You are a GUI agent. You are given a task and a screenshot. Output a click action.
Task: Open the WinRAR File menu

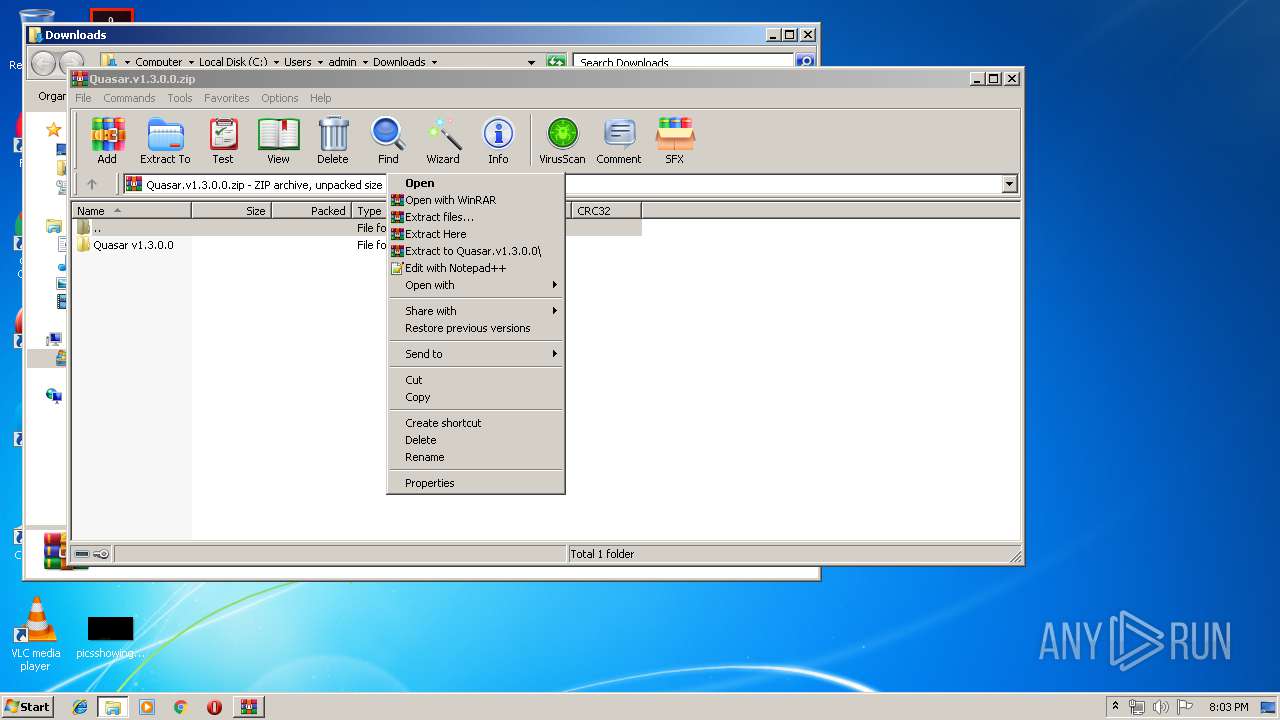(83, 98)
